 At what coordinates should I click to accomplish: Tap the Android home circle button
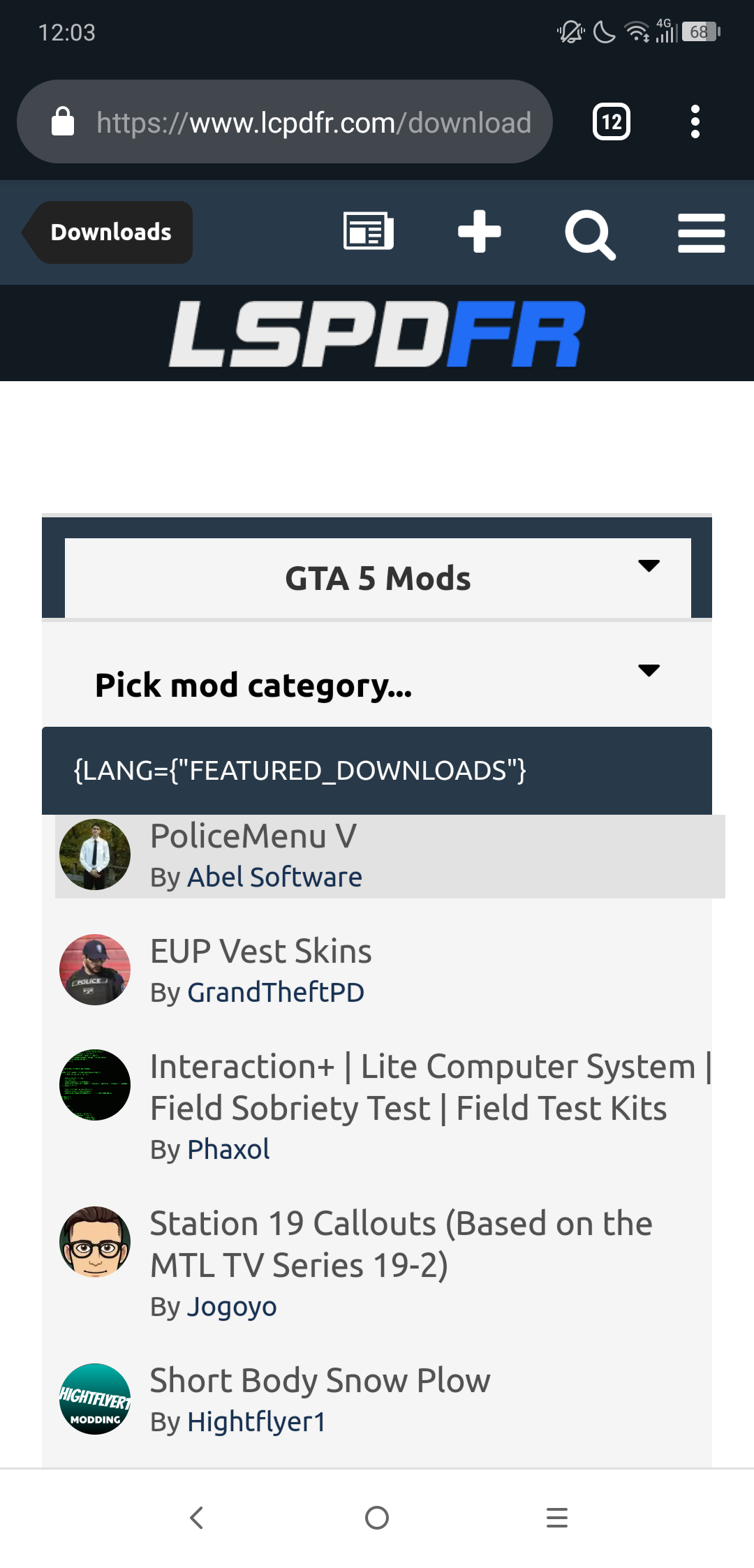tap(377, 1518)
